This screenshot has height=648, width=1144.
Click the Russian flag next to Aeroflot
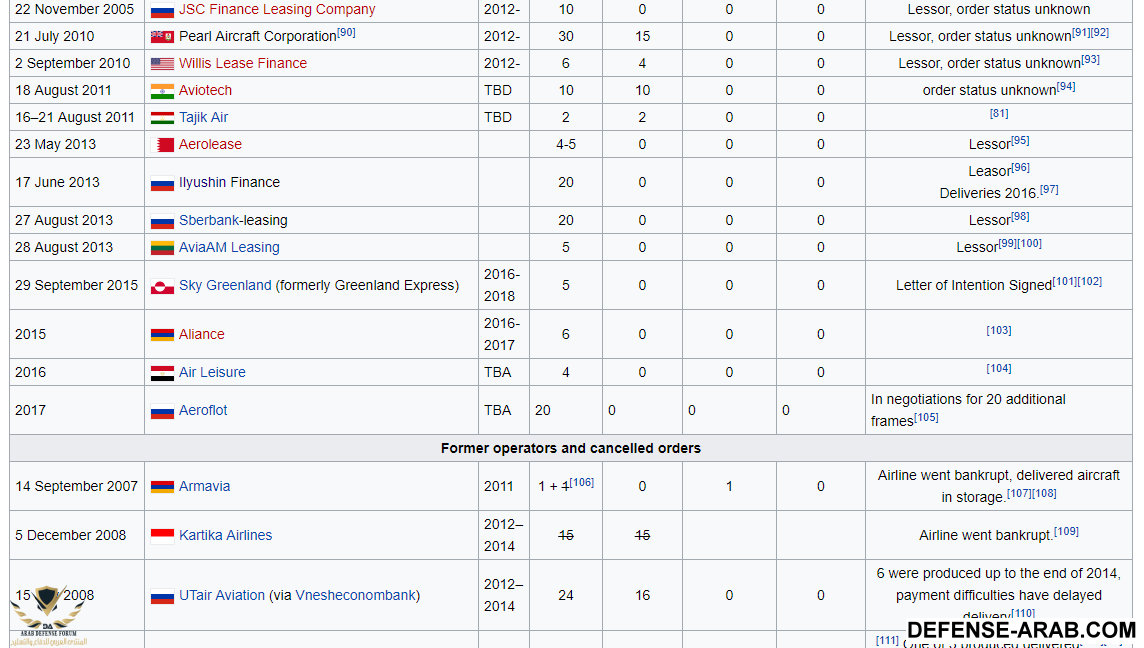[x=162, y=411]
